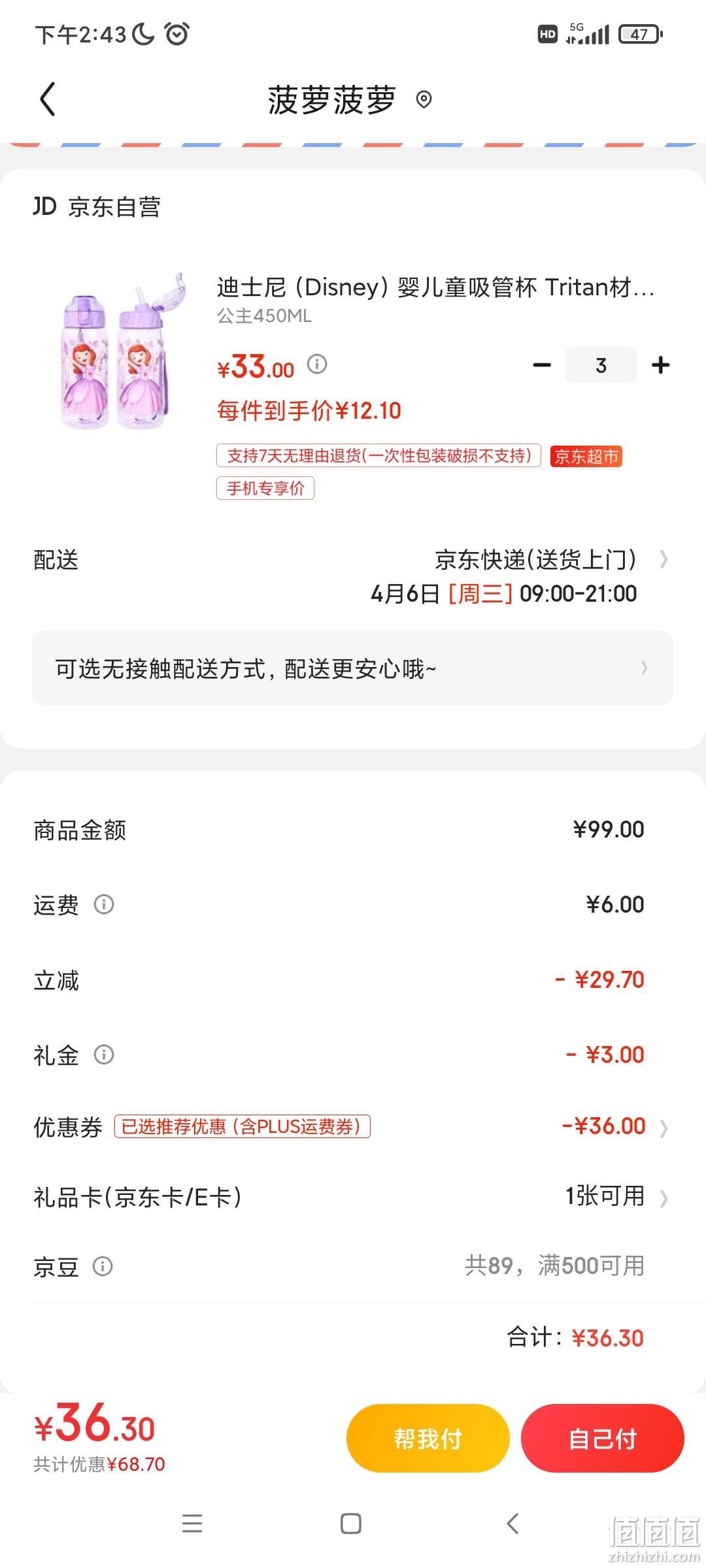Tap the 已选推荐优惠 coupon tag
706x1568 pixels.
(243, 1126)
